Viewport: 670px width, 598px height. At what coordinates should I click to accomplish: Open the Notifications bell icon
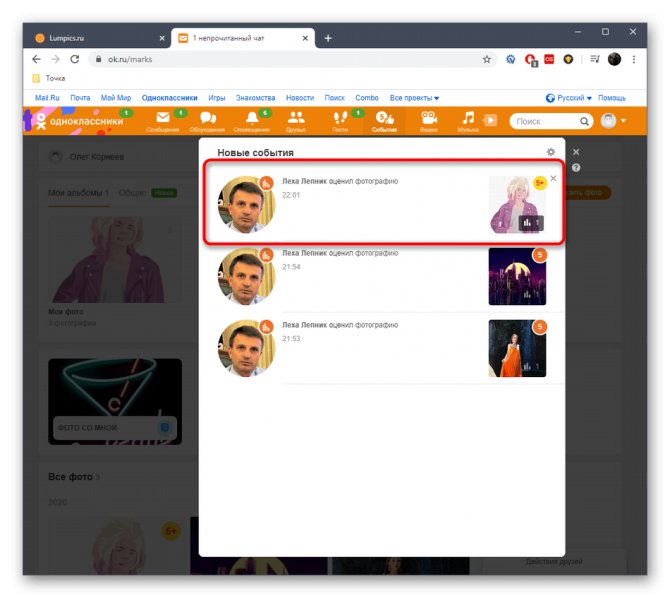[x=252, y=118]
